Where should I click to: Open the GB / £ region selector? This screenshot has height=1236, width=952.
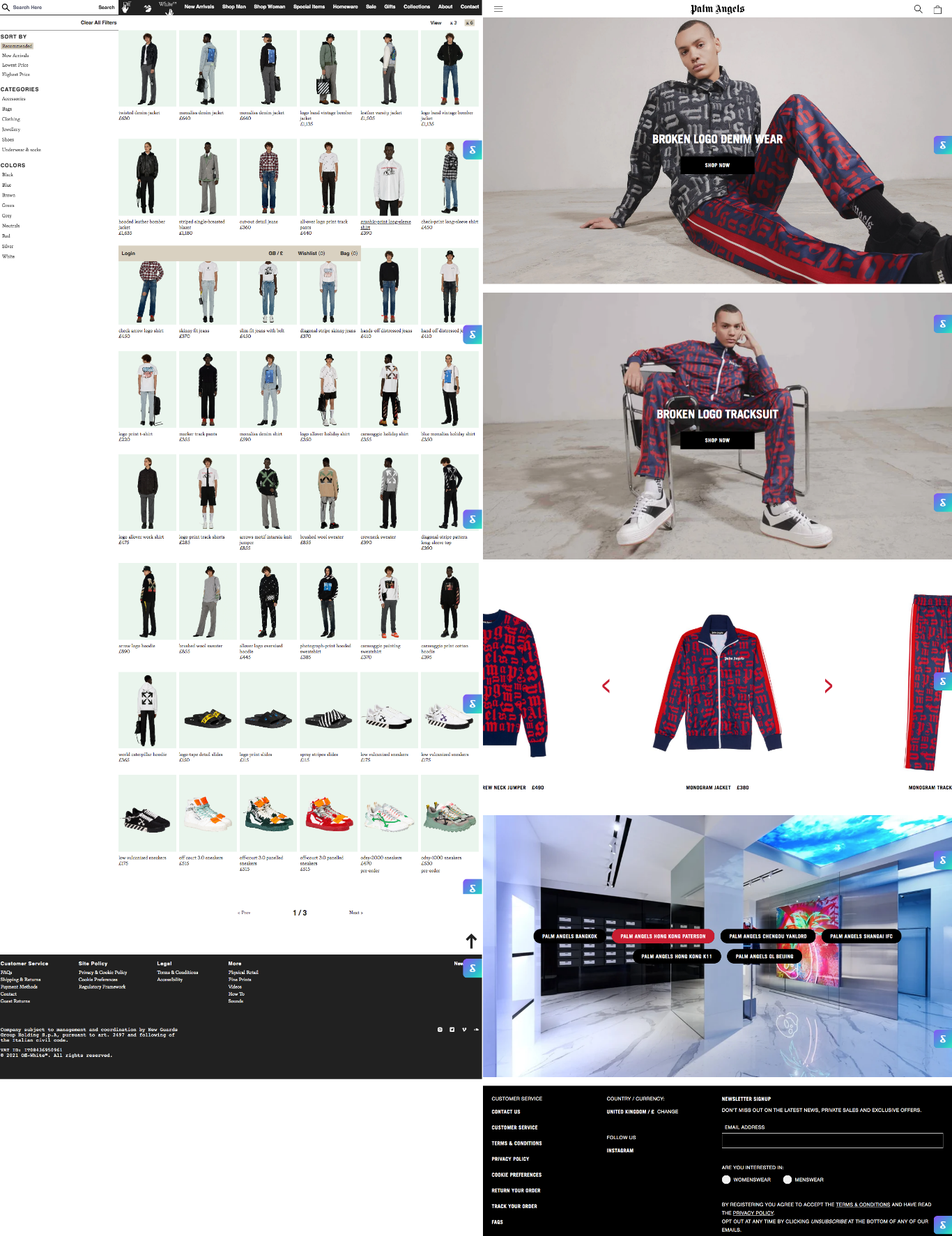[276, 254]
